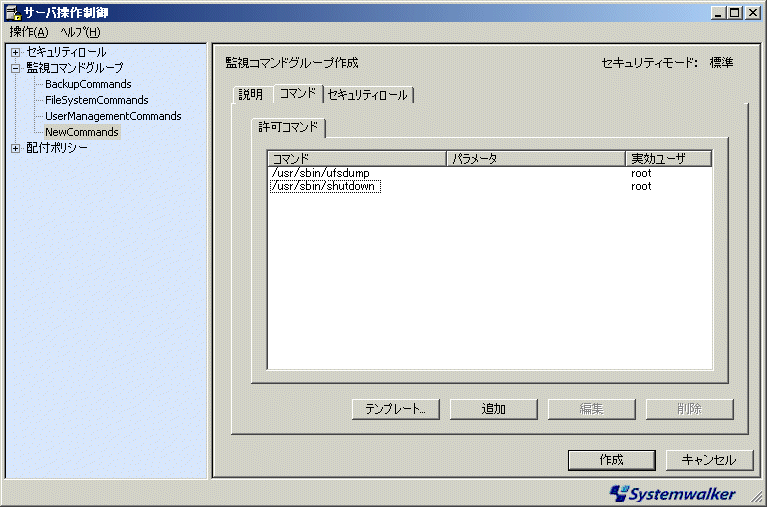
Task: Expand the 配付ポリシー tree node
Action: pos(16,148)
